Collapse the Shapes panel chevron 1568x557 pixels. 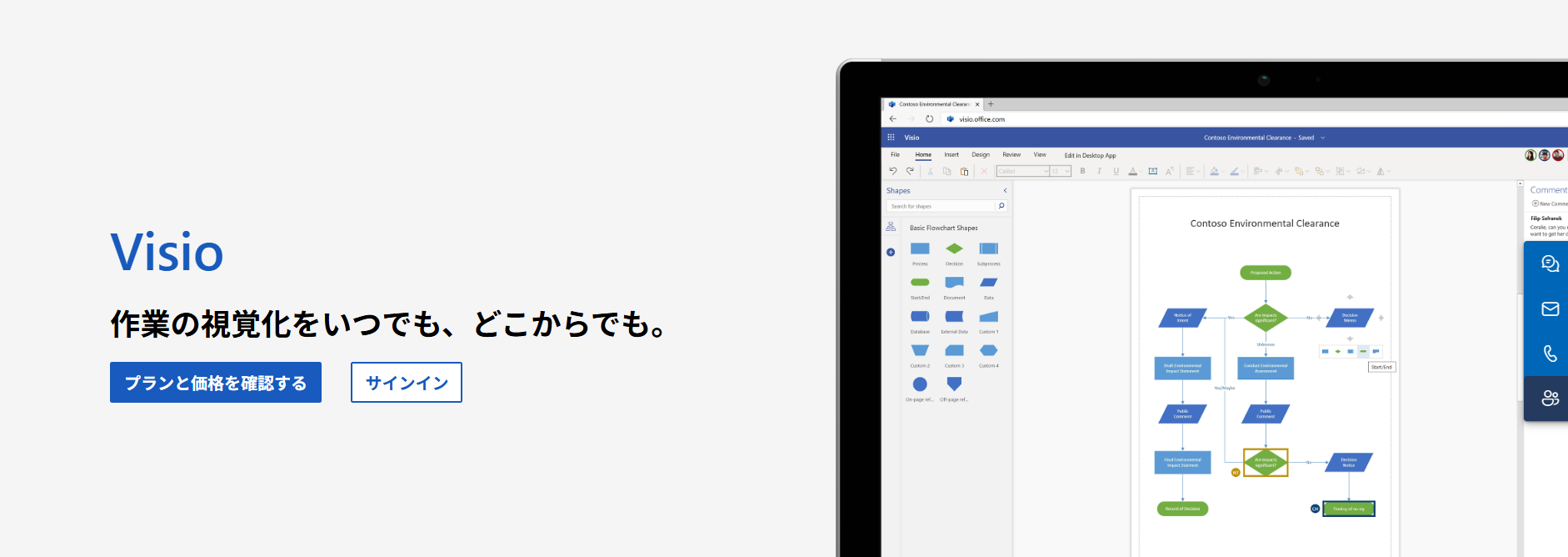pyautogui.click(x=1005, y=190)
